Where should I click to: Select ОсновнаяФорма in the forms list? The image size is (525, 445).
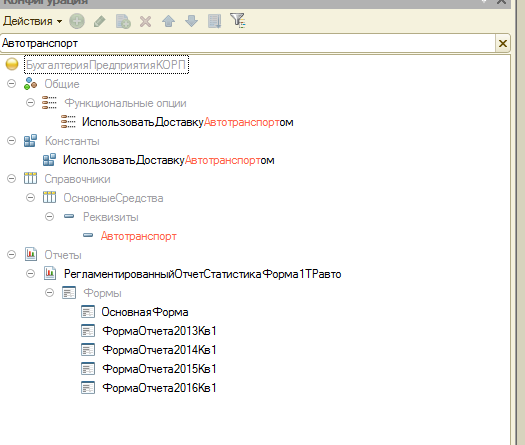[x=145, y=312]
